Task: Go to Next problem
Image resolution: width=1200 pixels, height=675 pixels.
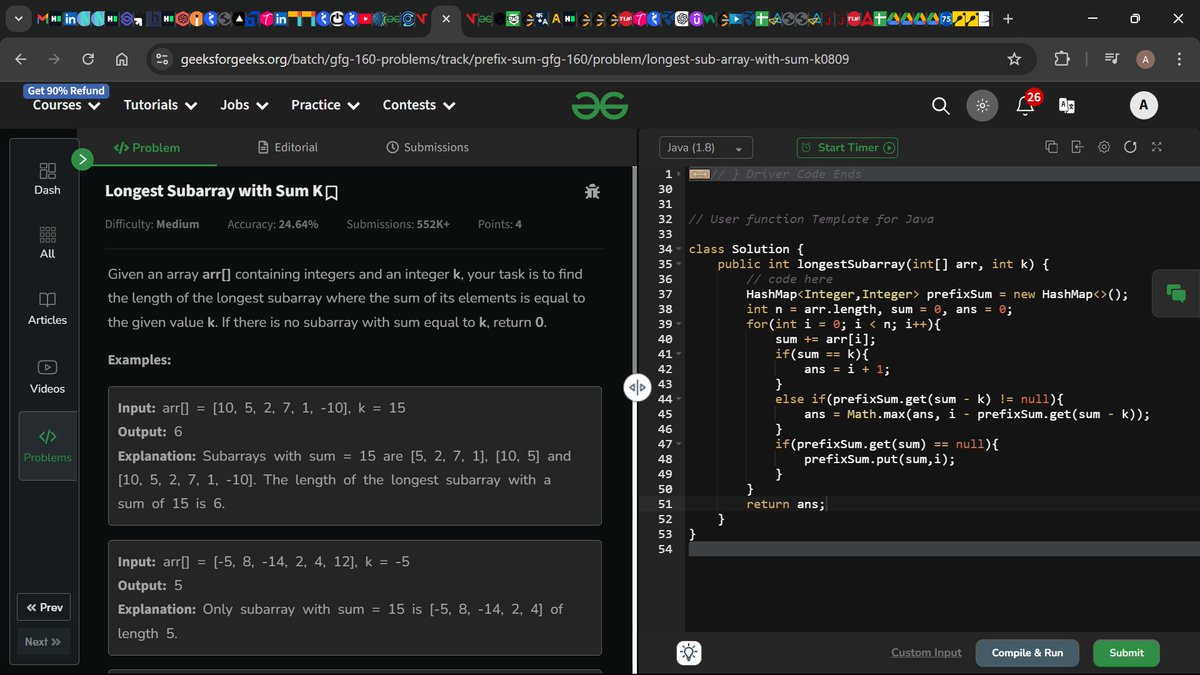Action: (x=44, y=642)
